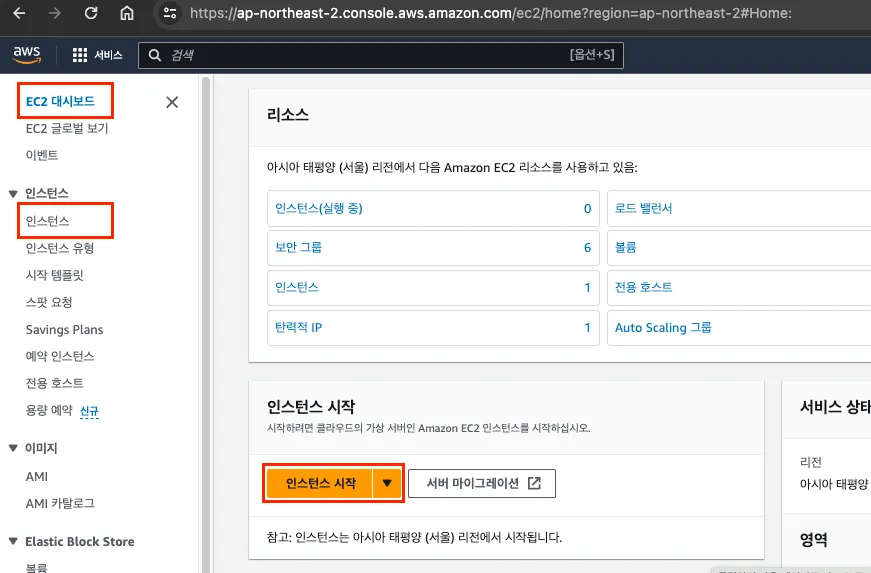The width and height of the screenshot is (871, 573).
Task: Open 전용 호스트 resource card
Action: (x=739, y=288)
